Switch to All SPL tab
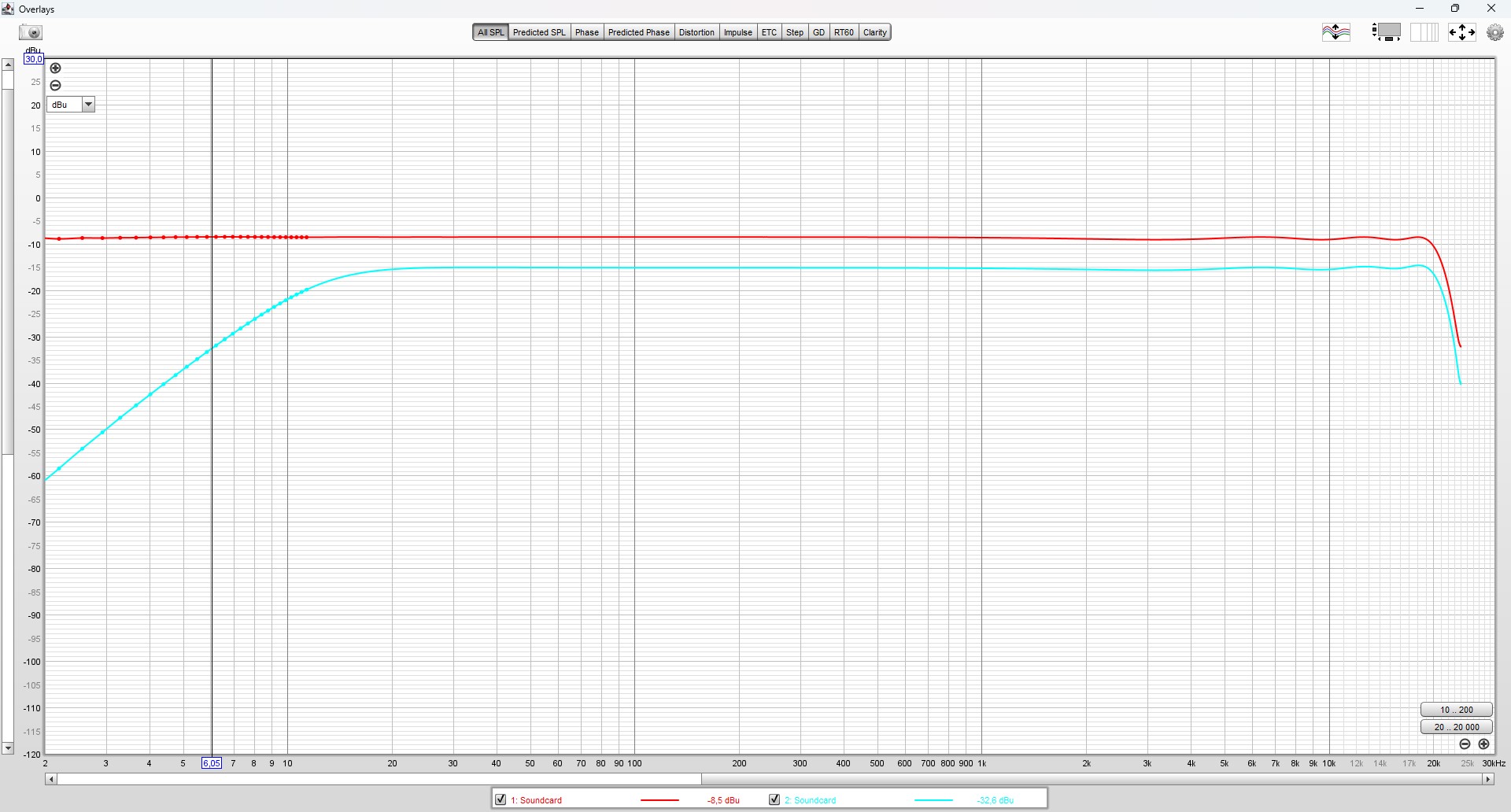This screenshot has width=1511, height=812. [490, 32]
